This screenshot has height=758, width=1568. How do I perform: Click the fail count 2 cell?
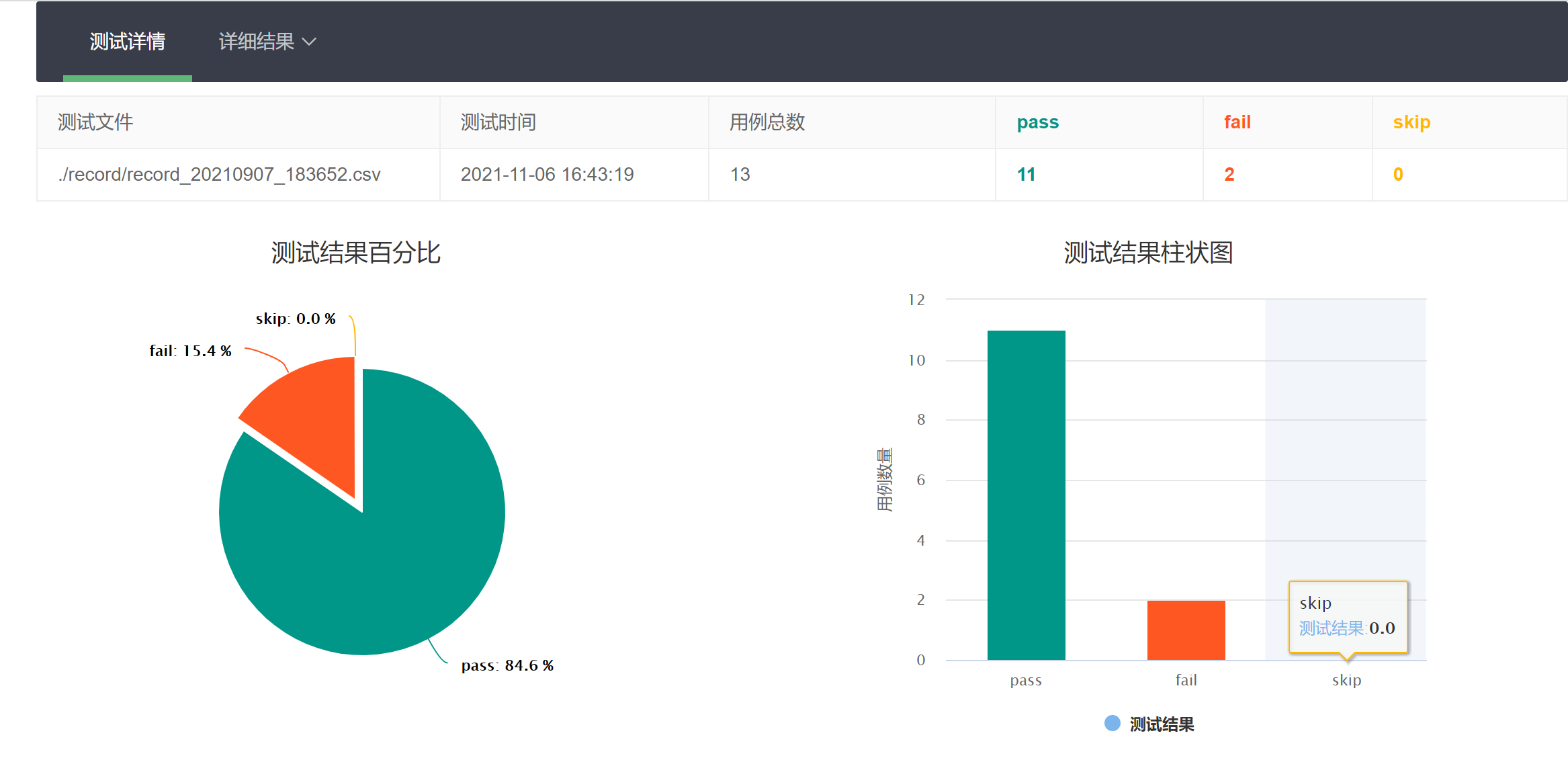click(1229, 175)
